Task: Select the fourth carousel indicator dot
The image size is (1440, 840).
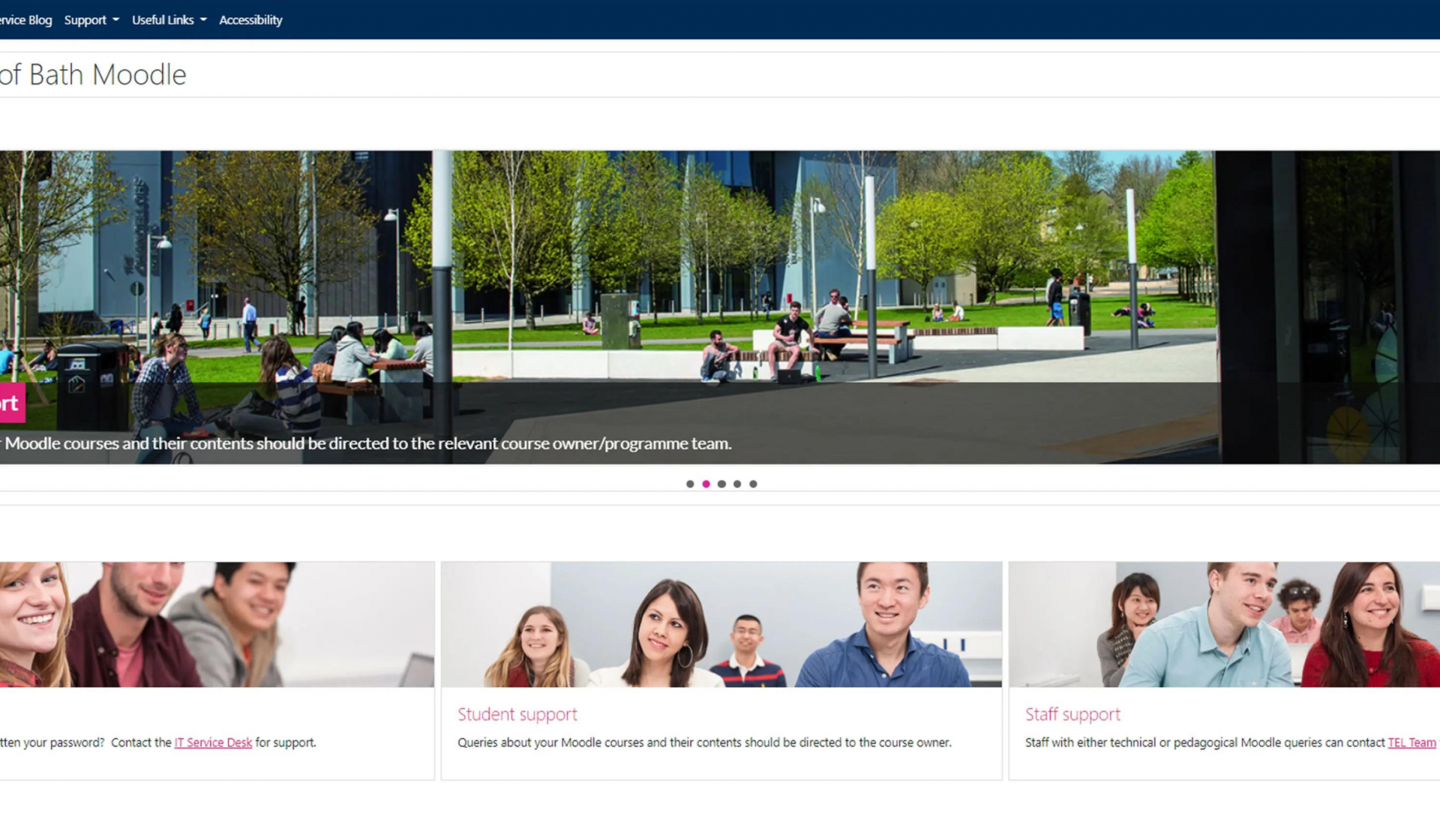Action: tap(737, 484)
